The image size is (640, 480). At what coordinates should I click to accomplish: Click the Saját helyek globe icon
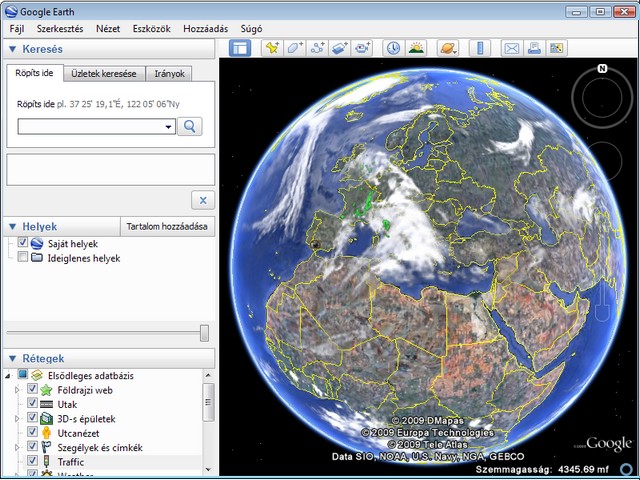[x=37, y=244]
